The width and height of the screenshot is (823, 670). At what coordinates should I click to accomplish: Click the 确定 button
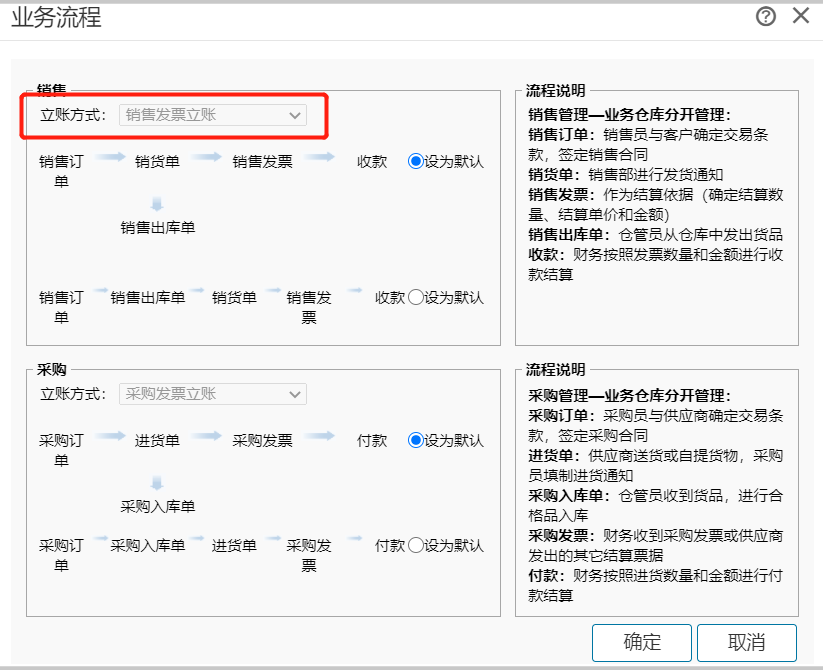coord(642,642)
